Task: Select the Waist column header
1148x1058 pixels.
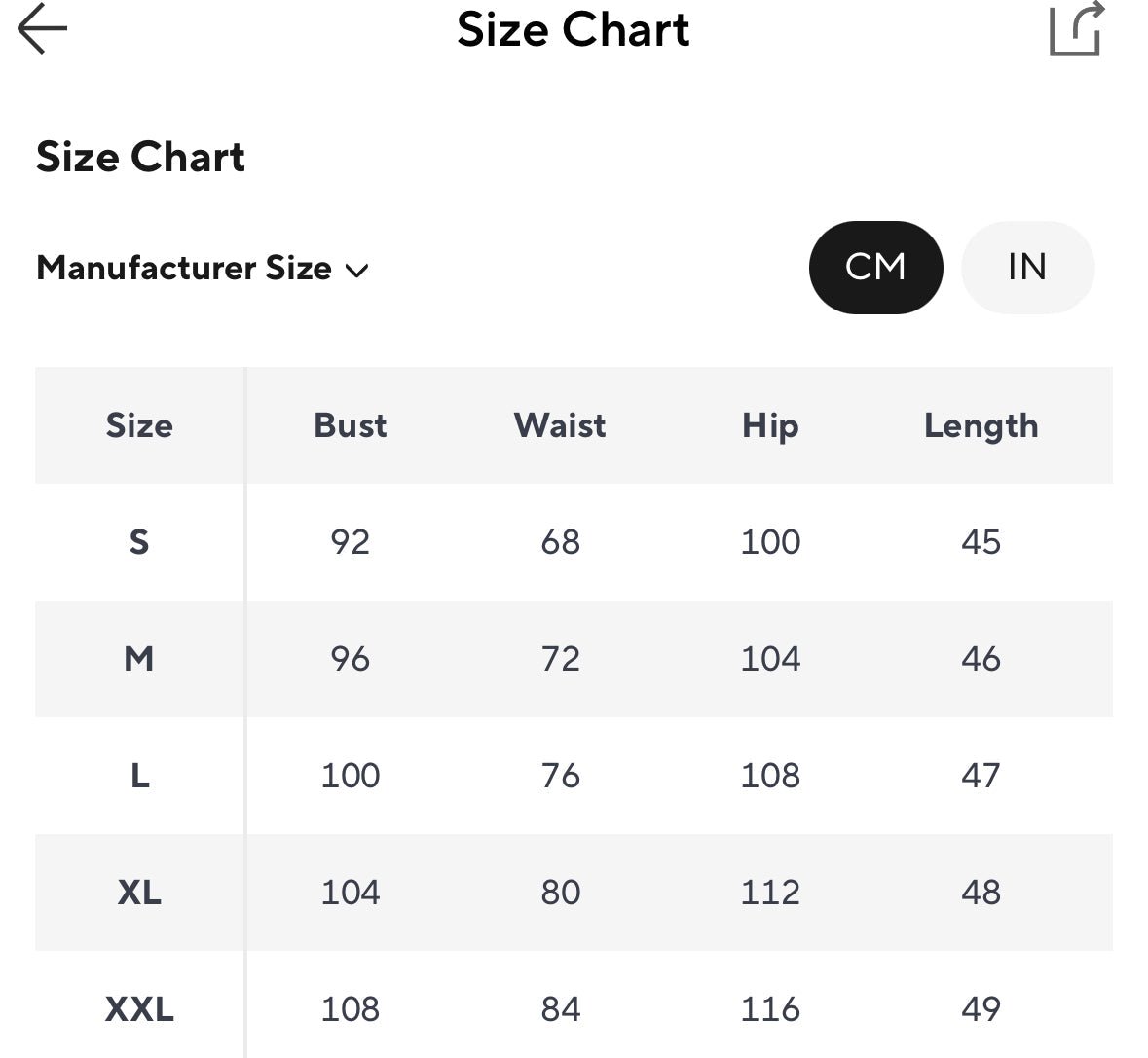Action: coord(560,425)
